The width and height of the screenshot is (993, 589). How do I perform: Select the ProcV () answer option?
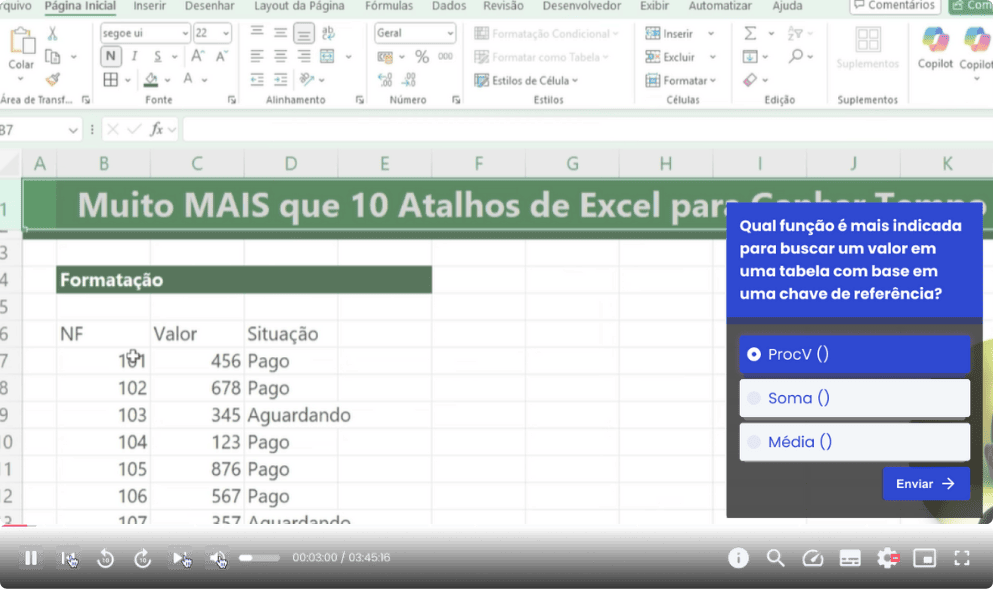pos(854,354)
